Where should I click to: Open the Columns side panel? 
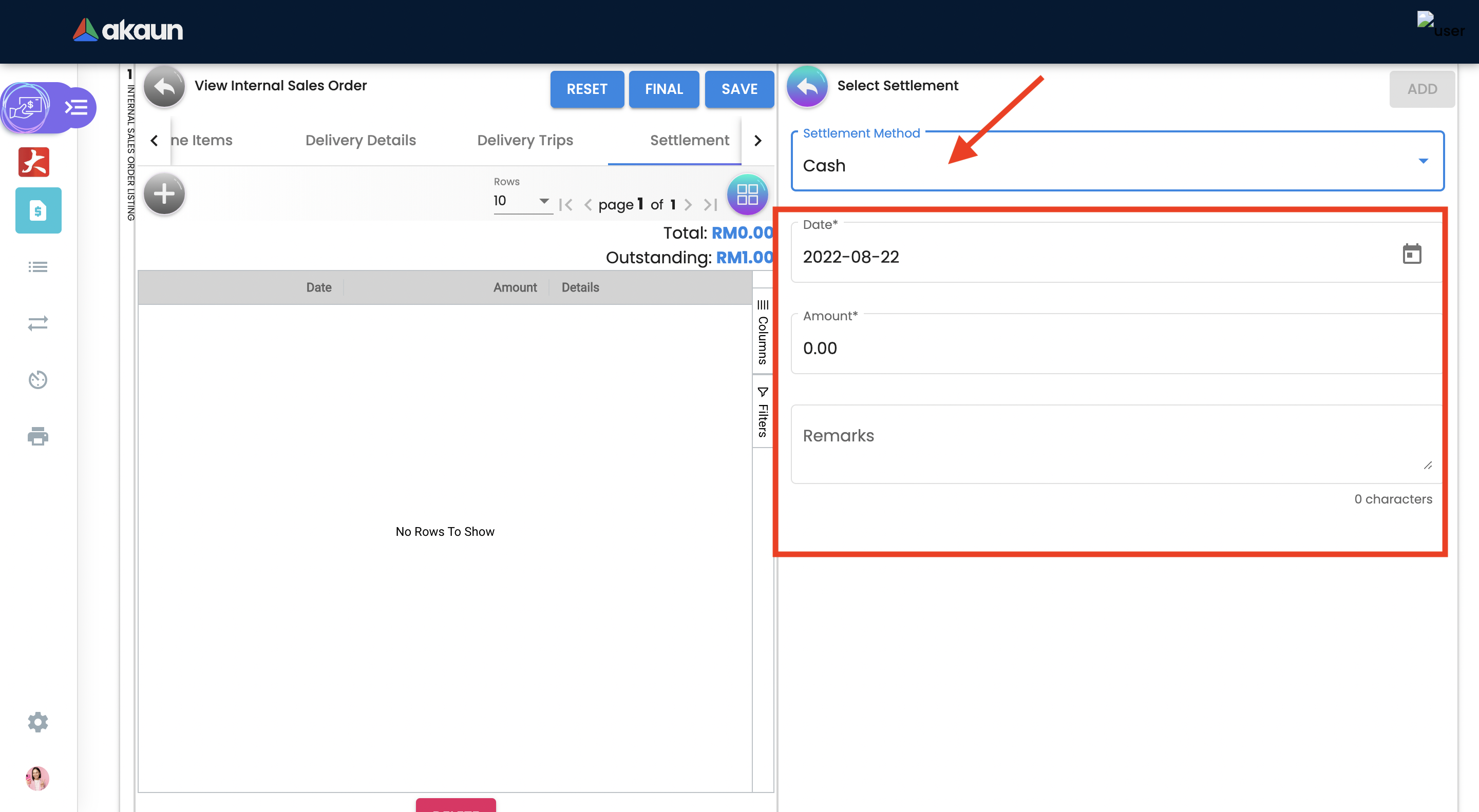point(763,332)
